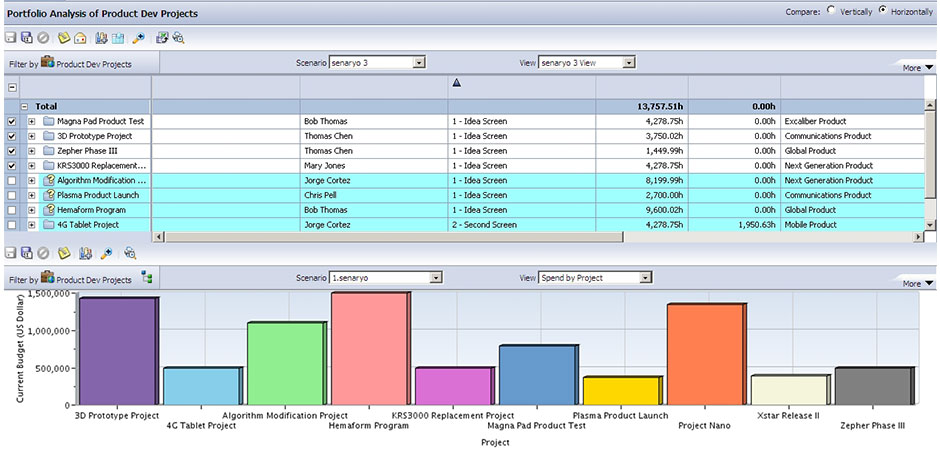
Task: Uncheck the Magna Pad Product Test checkbox
Action: pos(11,121)
